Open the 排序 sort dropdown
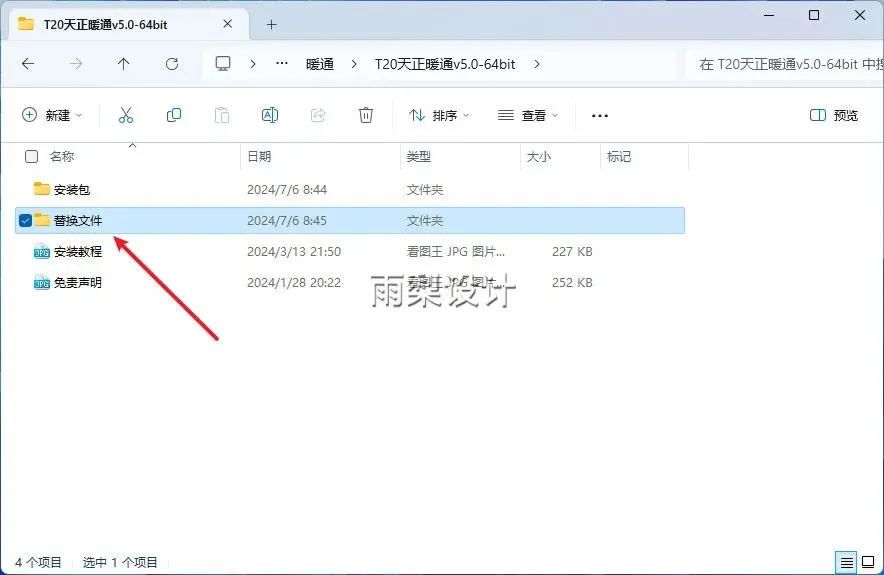The height and width of the screenshot is (575, 884). click(x=439, y=115)
